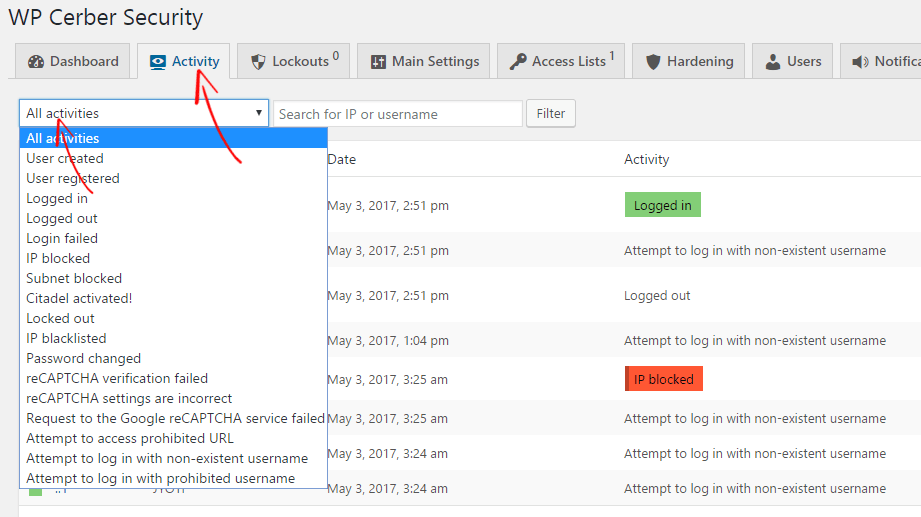This screenshot has height=517, width=921.
Task: Choose Logged out from the activity list
Action: tap(173, 219)
